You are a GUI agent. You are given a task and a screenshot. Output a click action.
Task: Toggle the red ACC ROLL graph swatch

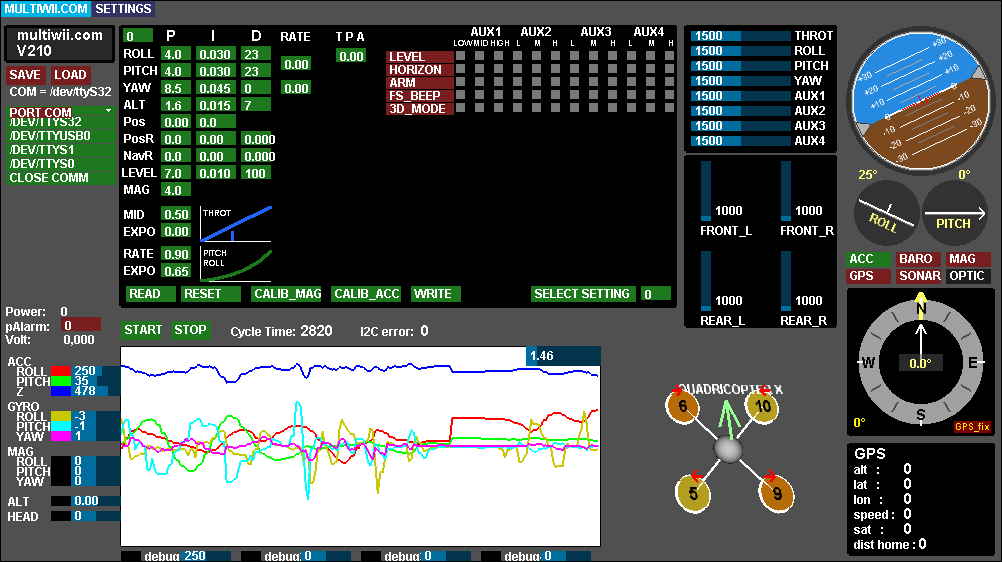(x=61, y=371)
